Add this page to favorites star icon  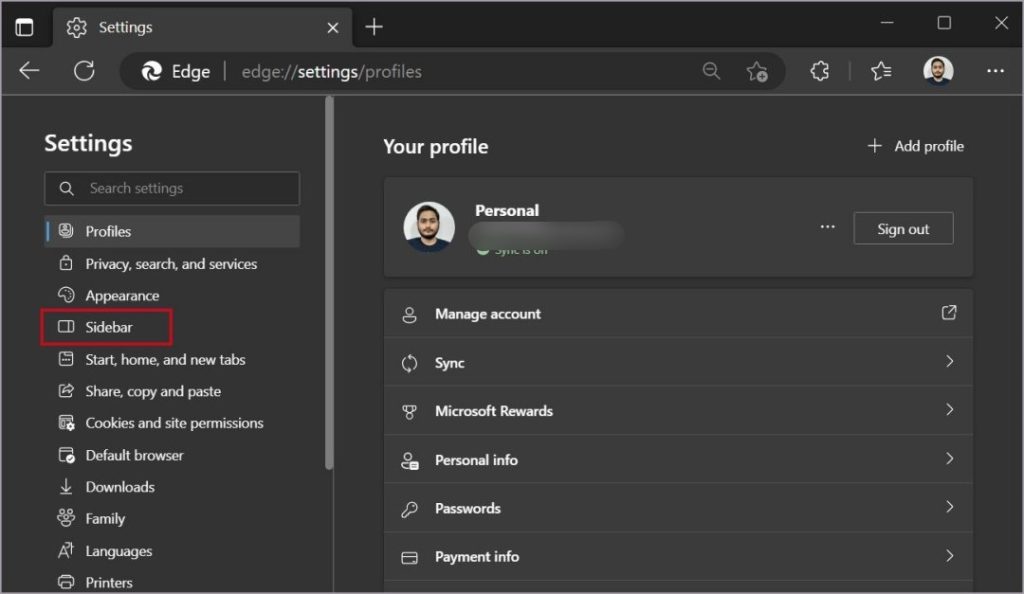(x=757, y=71)
